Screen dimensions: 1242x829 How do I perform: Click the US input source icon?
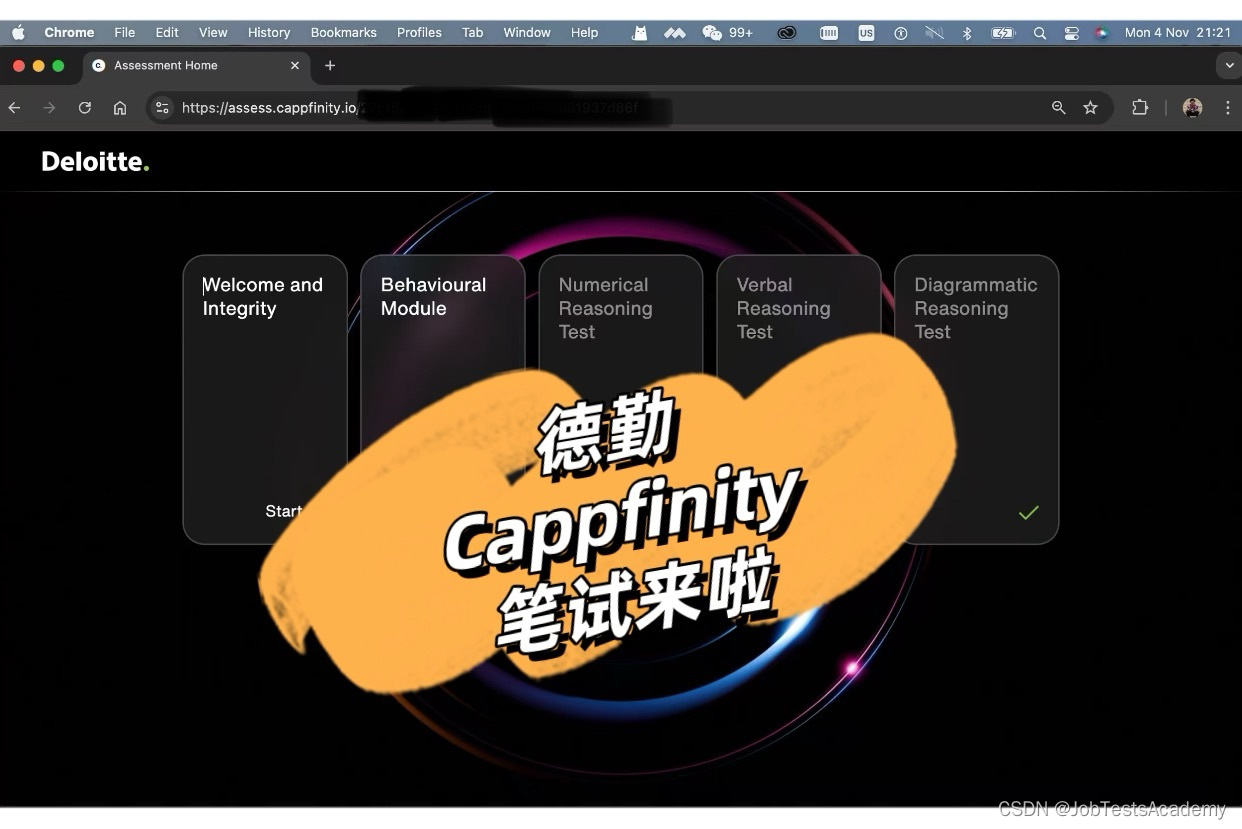[866, 33]
